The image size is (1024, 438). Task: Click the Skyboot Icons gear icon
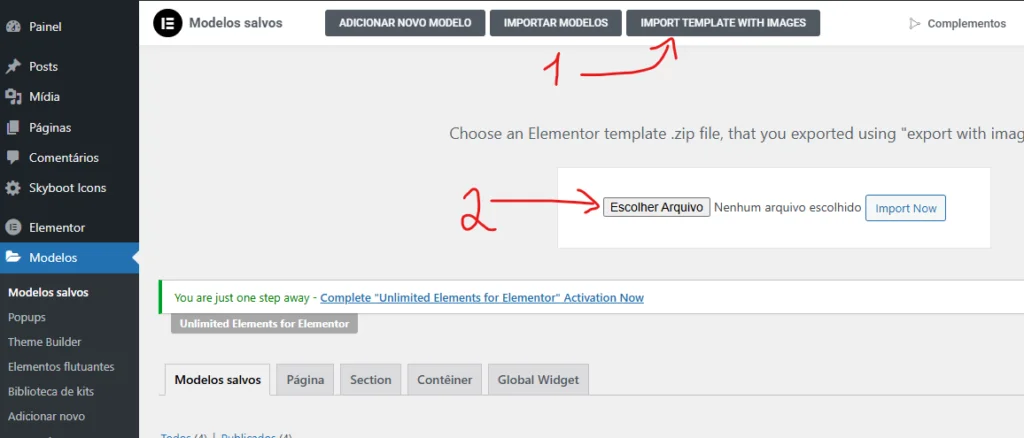click(x=13, y=188)
